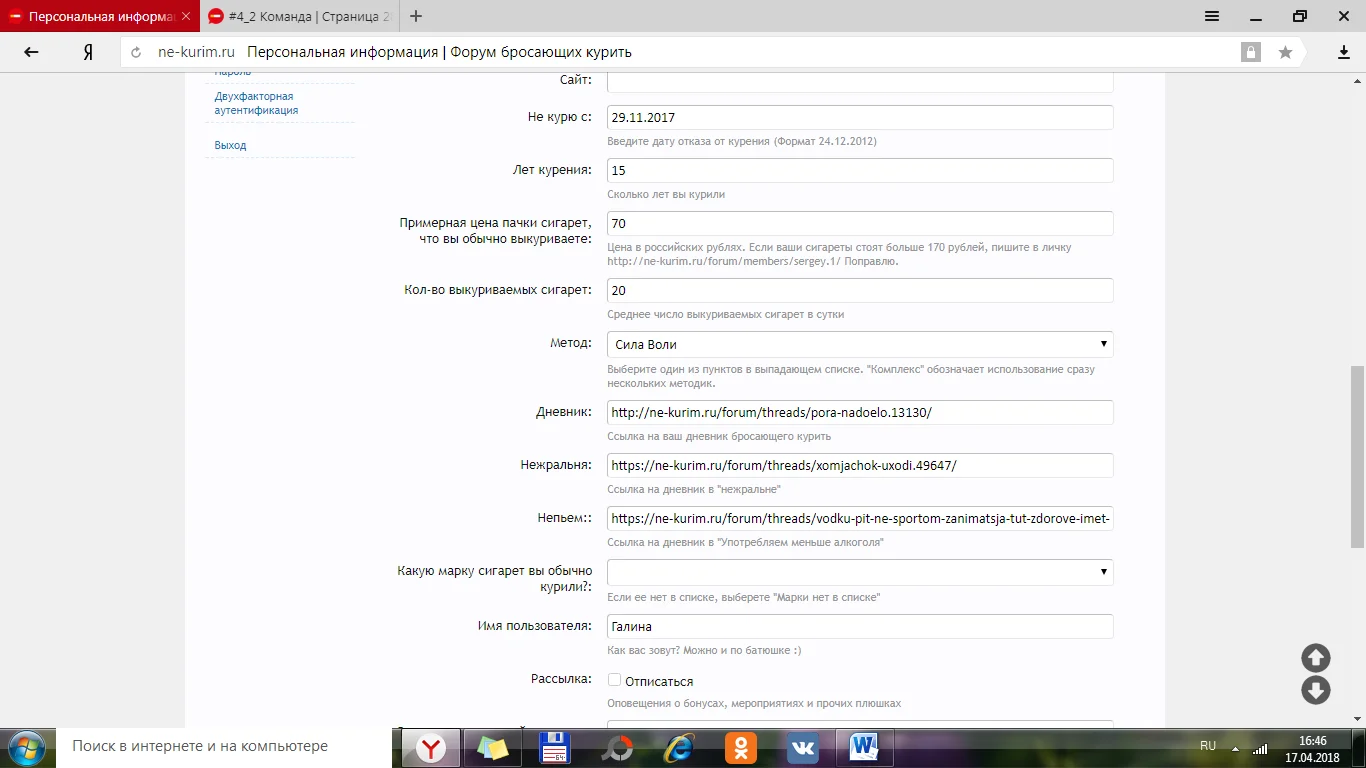Go back with the browser back arrow
Screen dimensions: 1366x768
click(31, 52)
